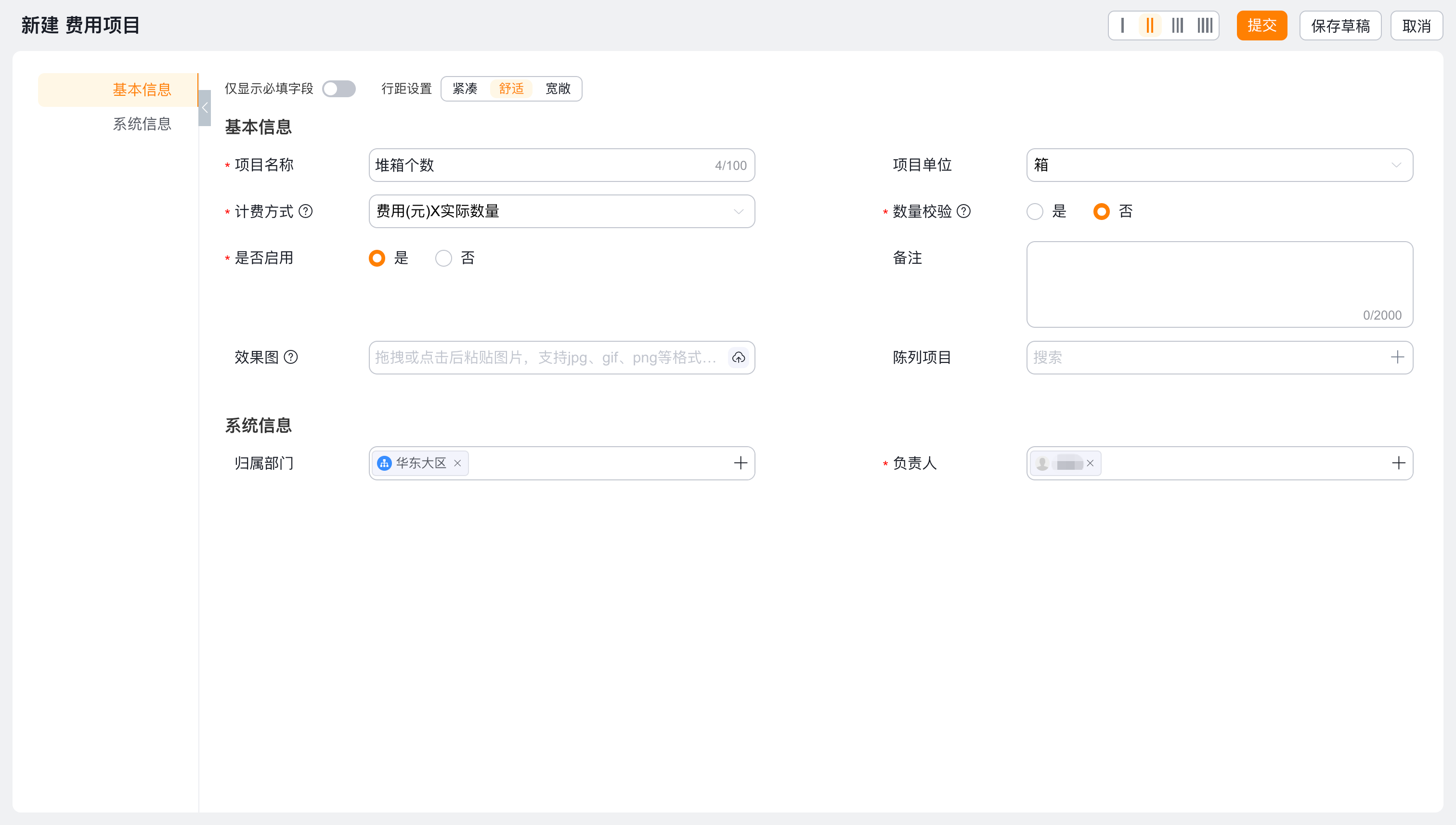Click the 效果图 image upload field
Viewport: 1456px width, 825px height.
pos(562,358)
